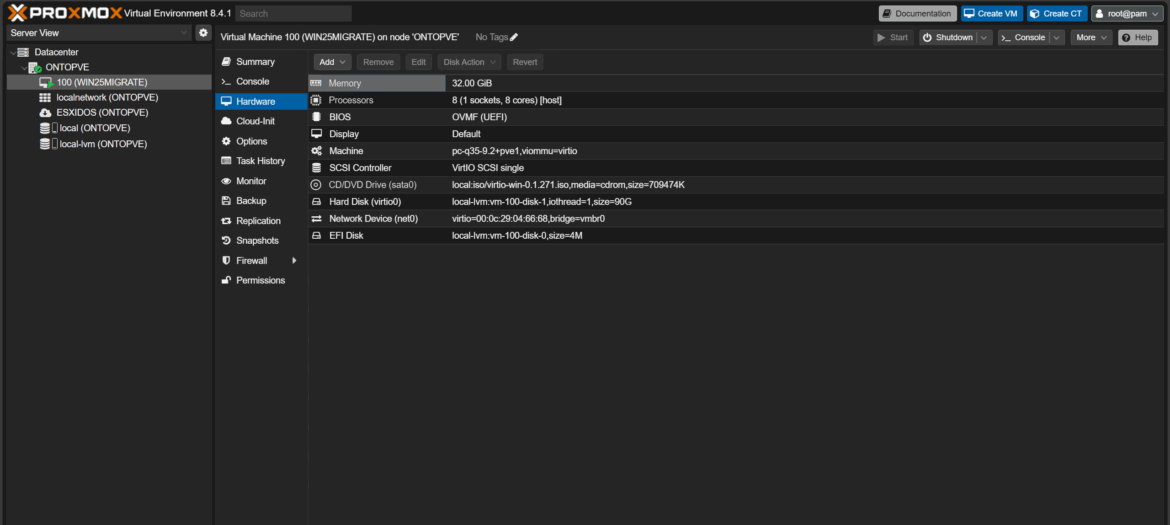Click the Shutdown button

[x=948, y=37]
